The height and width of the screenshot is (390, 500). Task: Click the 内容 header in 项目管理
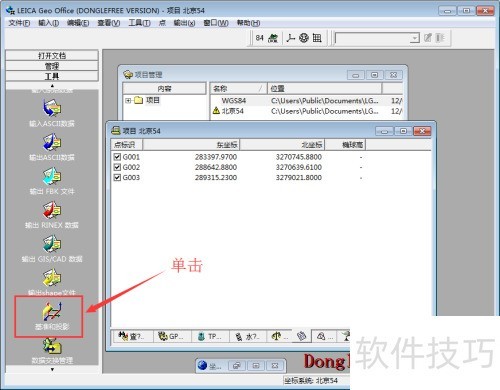(164, 88)
